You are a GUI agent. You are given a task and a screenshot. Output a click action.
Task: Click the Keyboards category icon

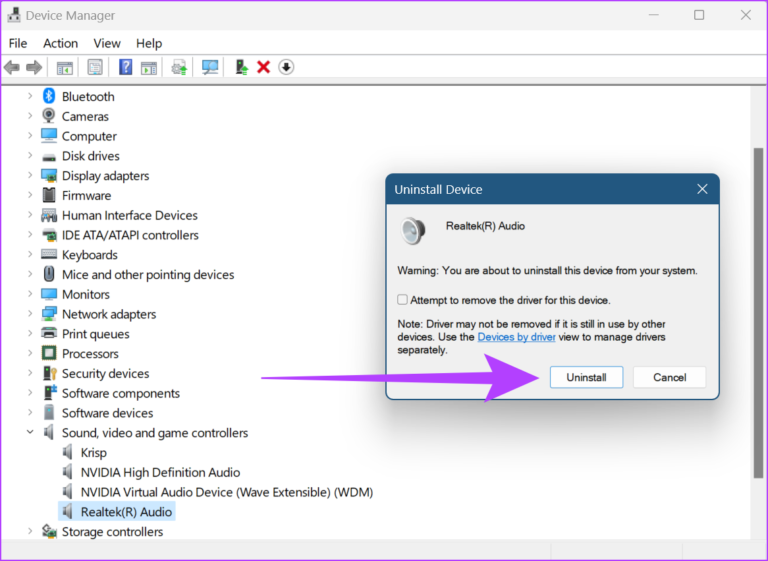tap(48, 254)
